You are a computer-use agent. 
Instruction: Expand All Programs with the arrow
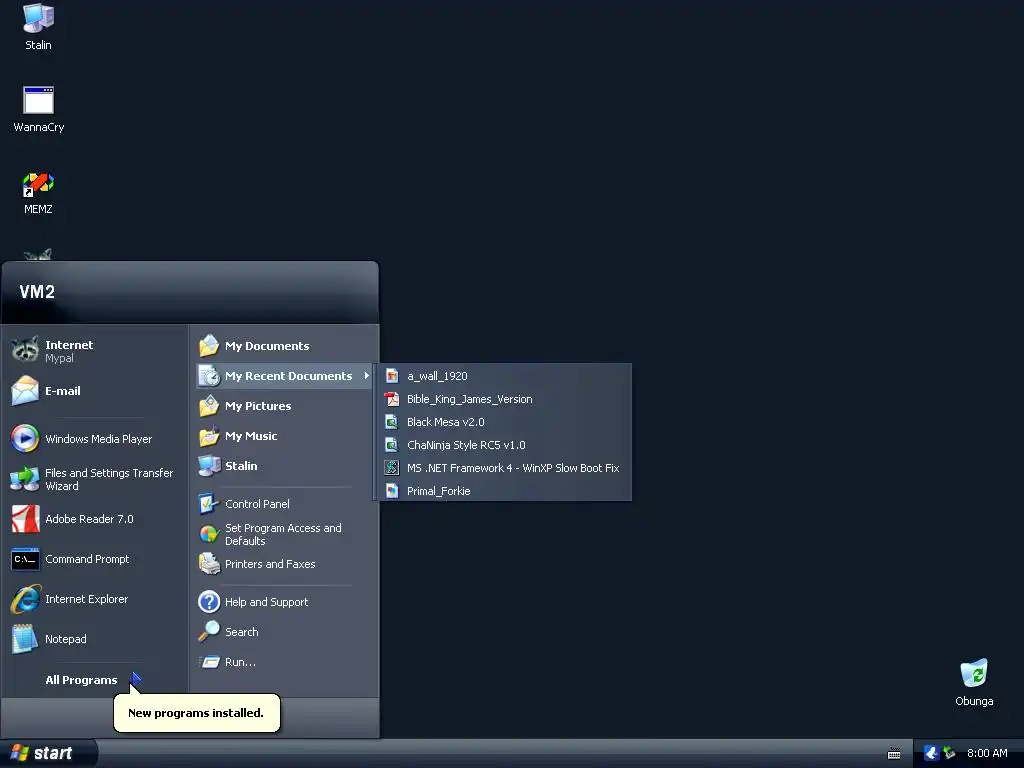pyautogui.click(x=135, y=679)
